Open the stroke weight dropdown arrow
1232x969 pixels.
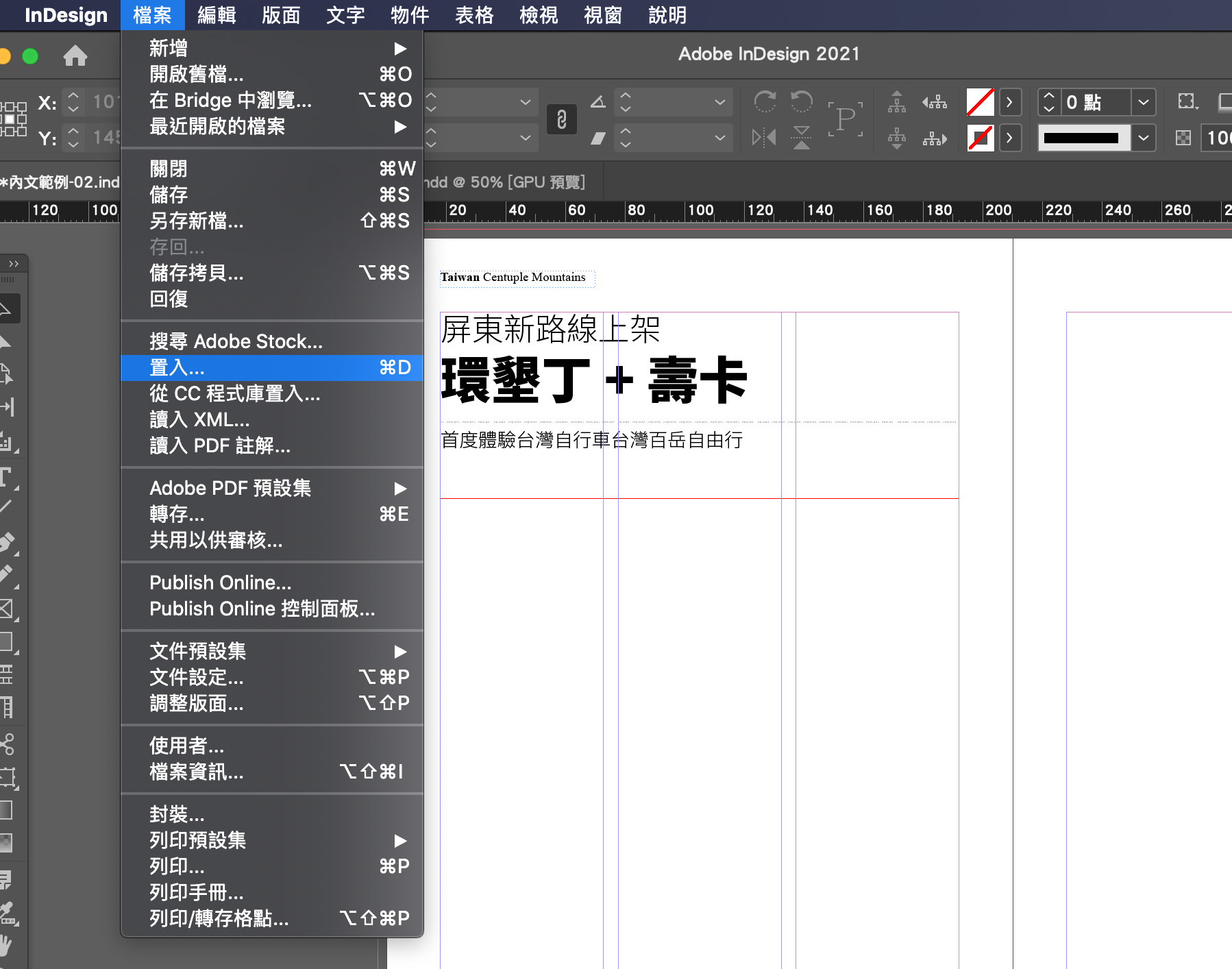tap(1143, 103)
